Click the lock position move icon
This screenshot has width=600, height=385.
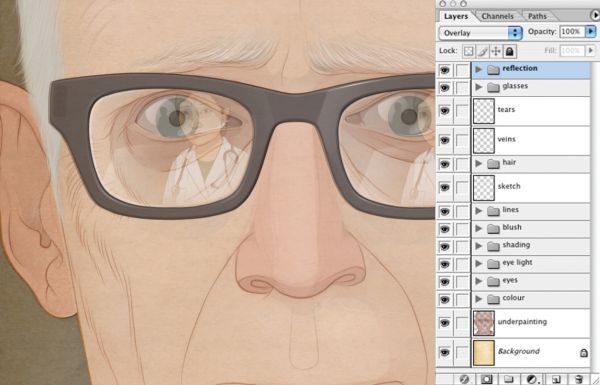(496, 51)
